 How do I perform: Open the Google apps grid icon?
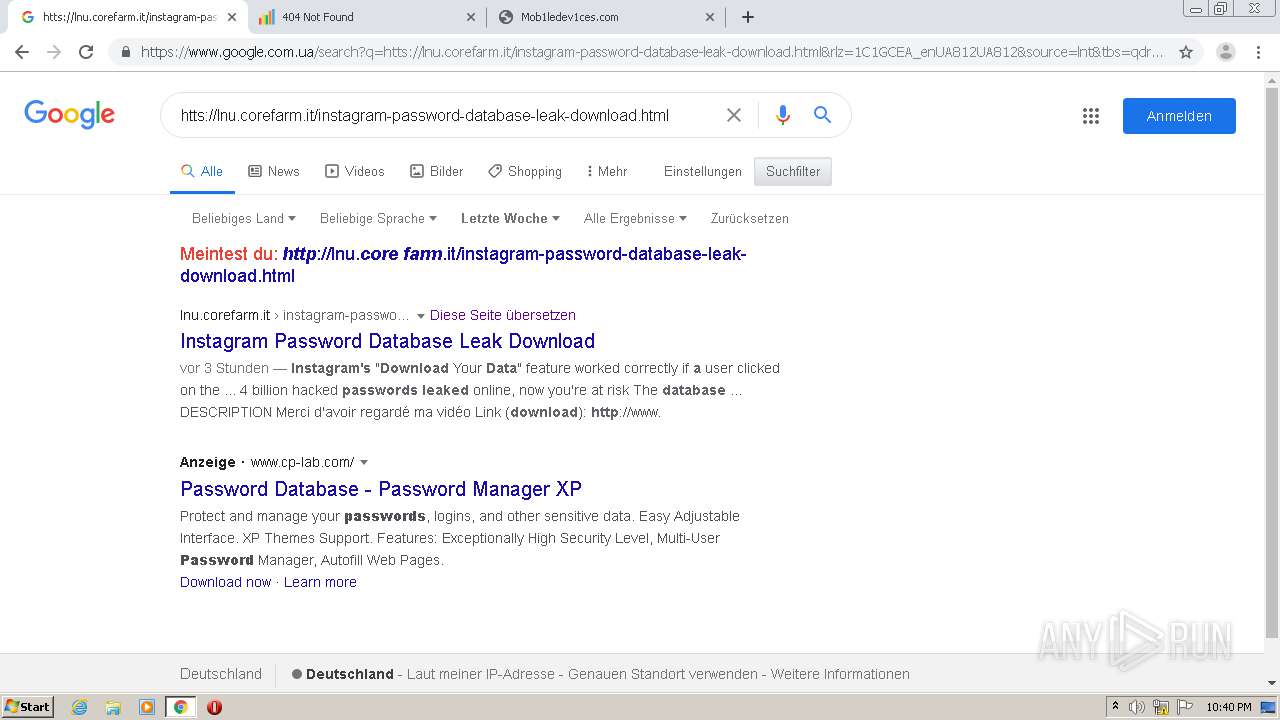click(1091, 116)
